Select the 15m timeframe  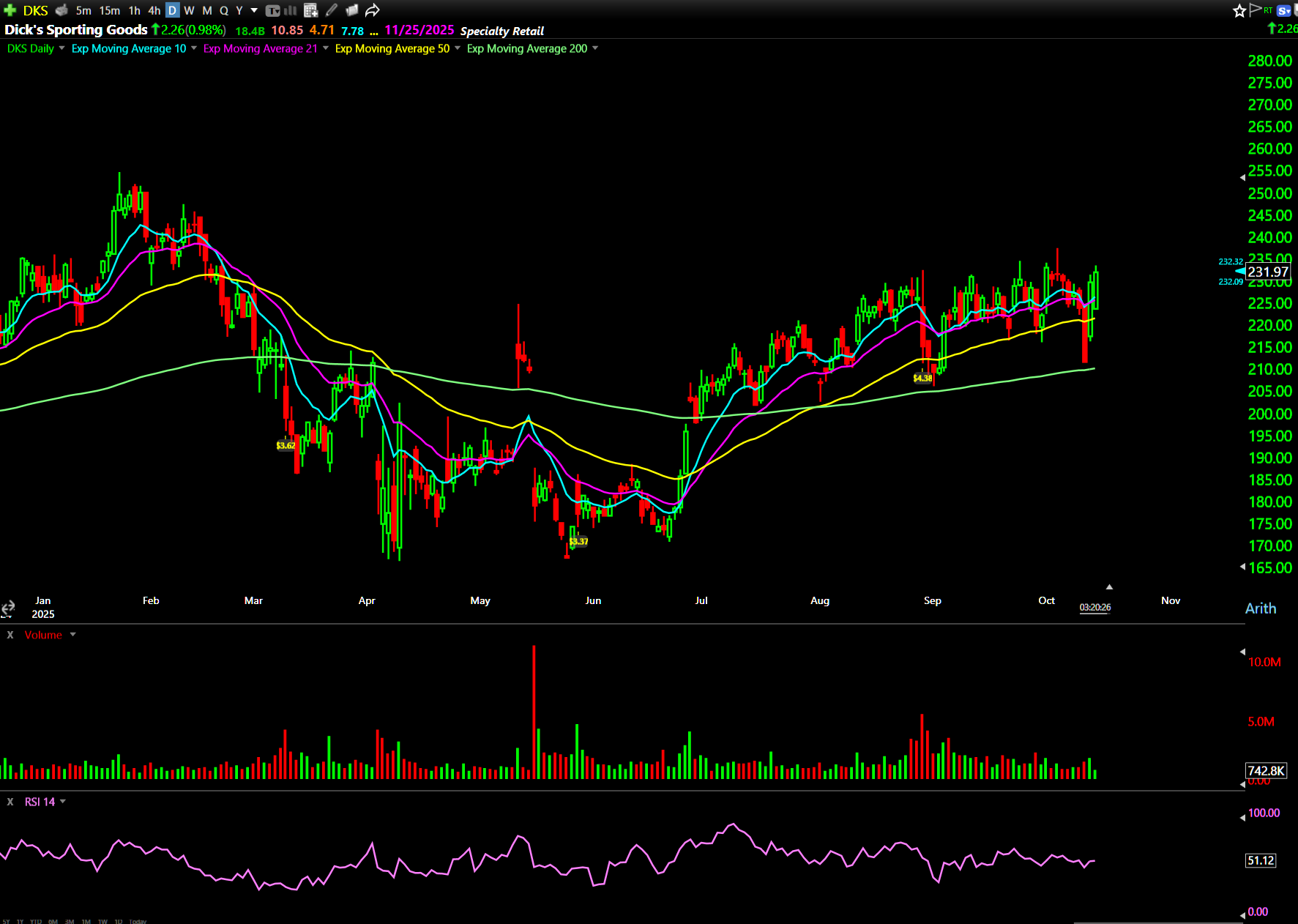pyautogui.click(x=110, y=10)
